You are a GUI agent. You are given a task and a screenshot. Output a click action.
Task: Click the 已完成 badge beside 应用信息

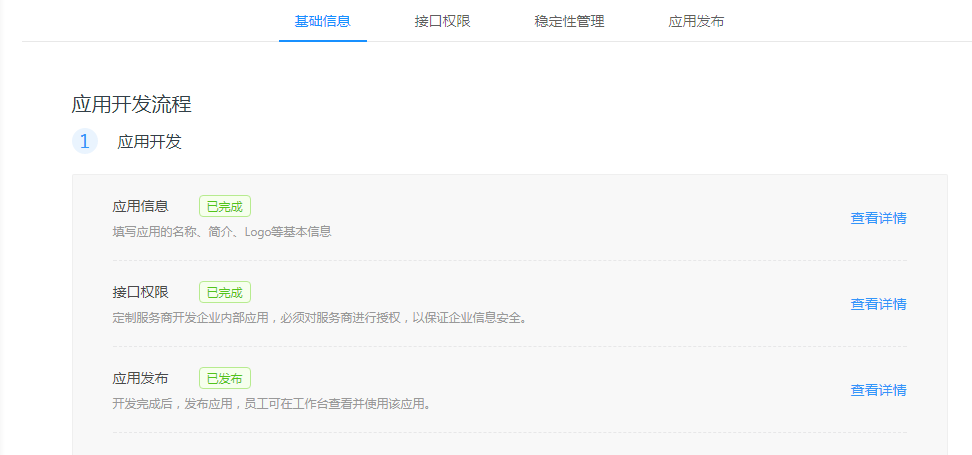(x=224, y=206)
